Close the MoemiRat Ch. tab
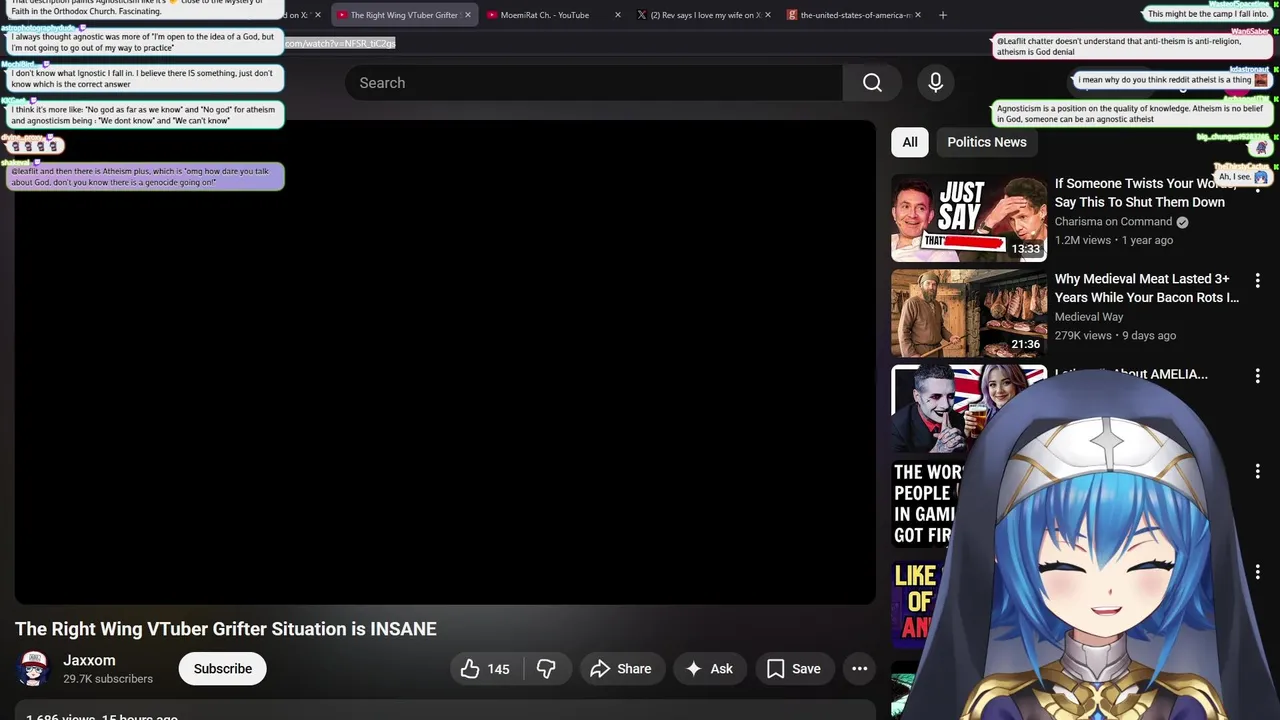 click(617, 15)
